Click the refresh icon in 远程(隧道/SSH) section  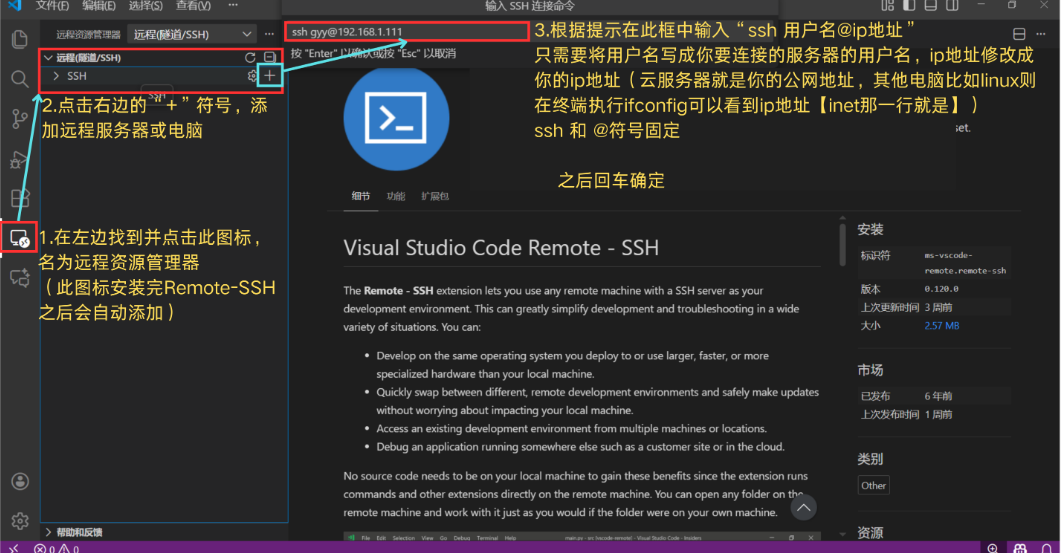tap(250, 58)
